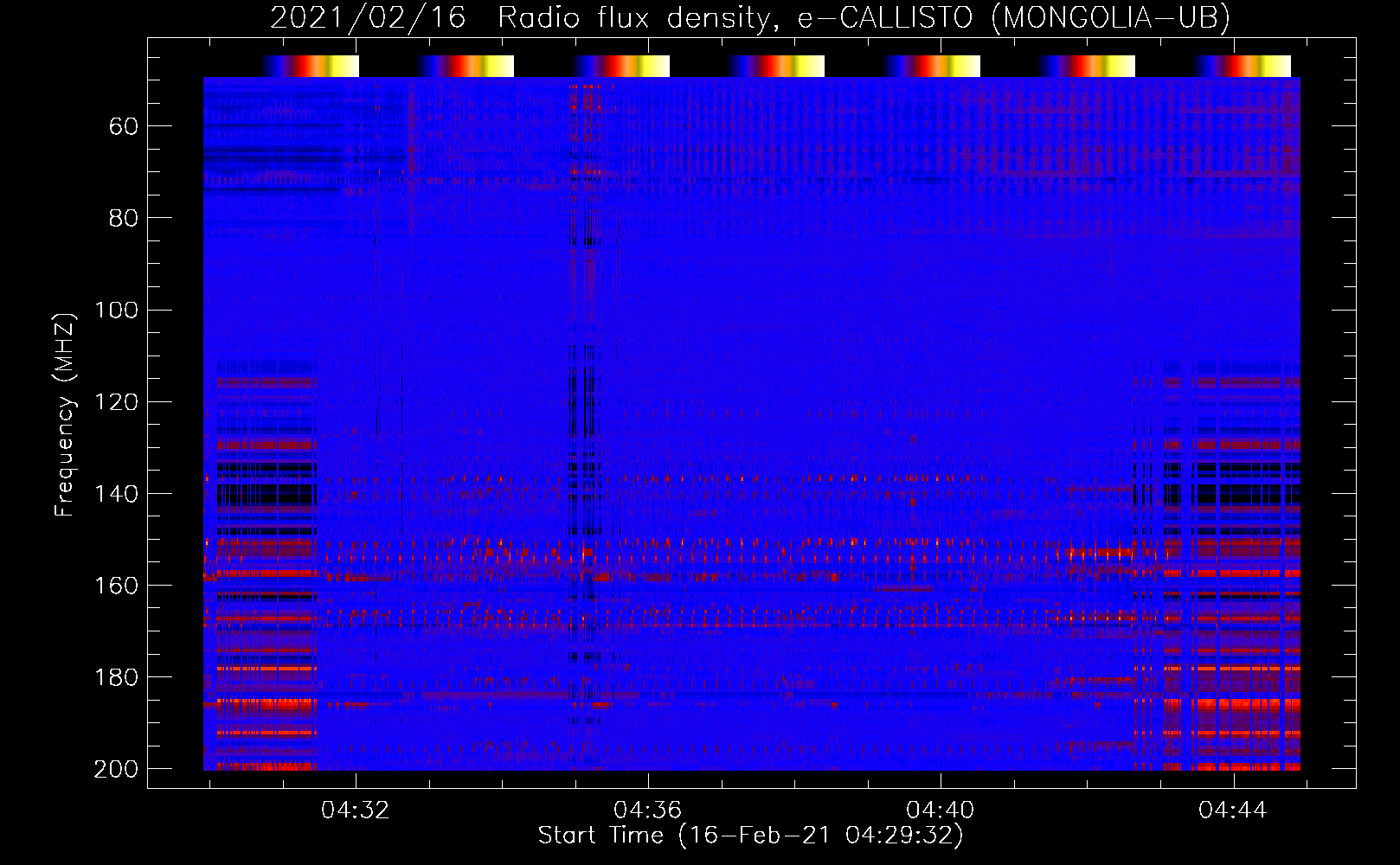This screenshot has height=865, width=1400.
Task: Click the 04:44 time tick label
Action: pyautogui.click(x=1233, y=811)
